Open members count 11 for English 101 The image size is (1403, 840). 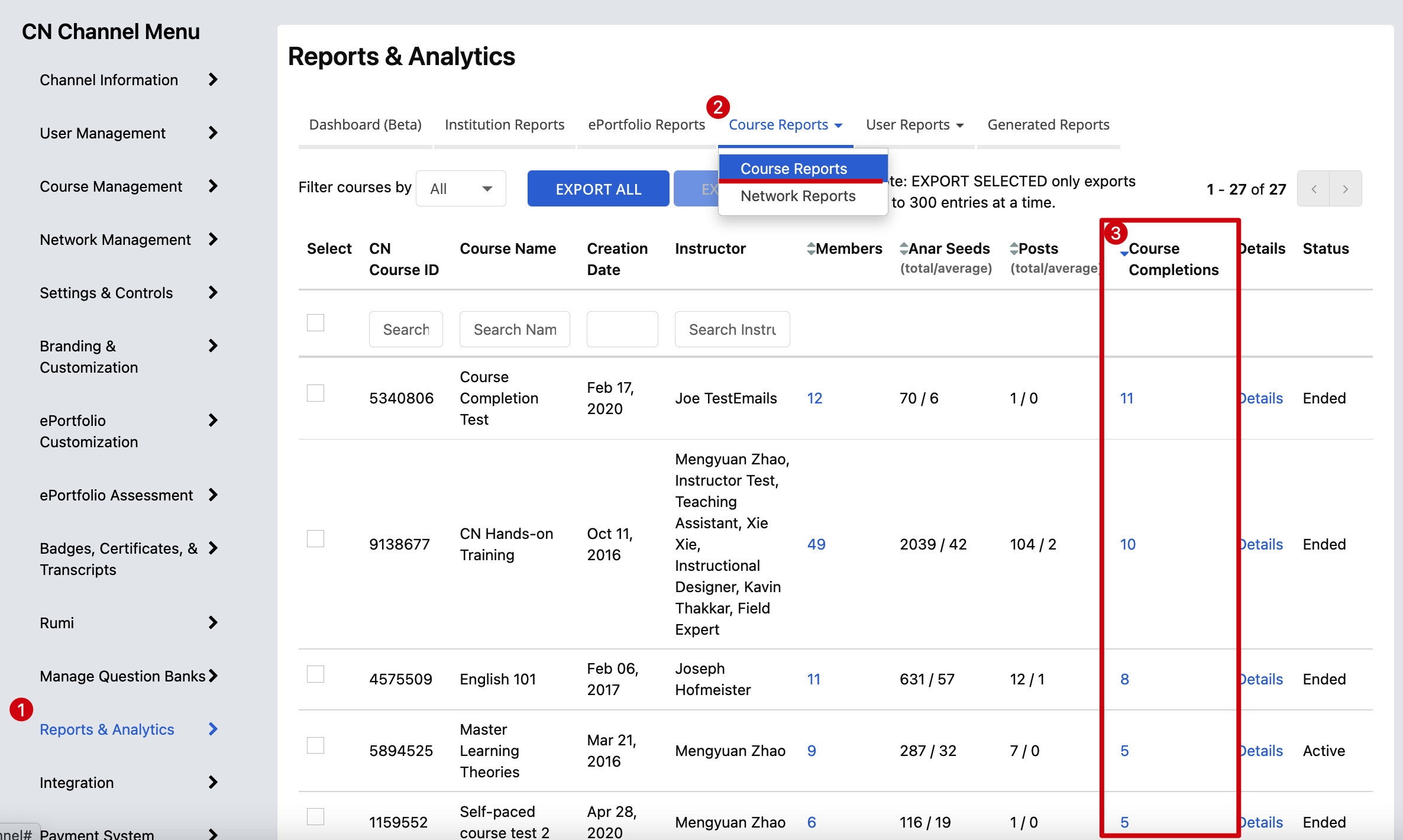coord(814,679)
